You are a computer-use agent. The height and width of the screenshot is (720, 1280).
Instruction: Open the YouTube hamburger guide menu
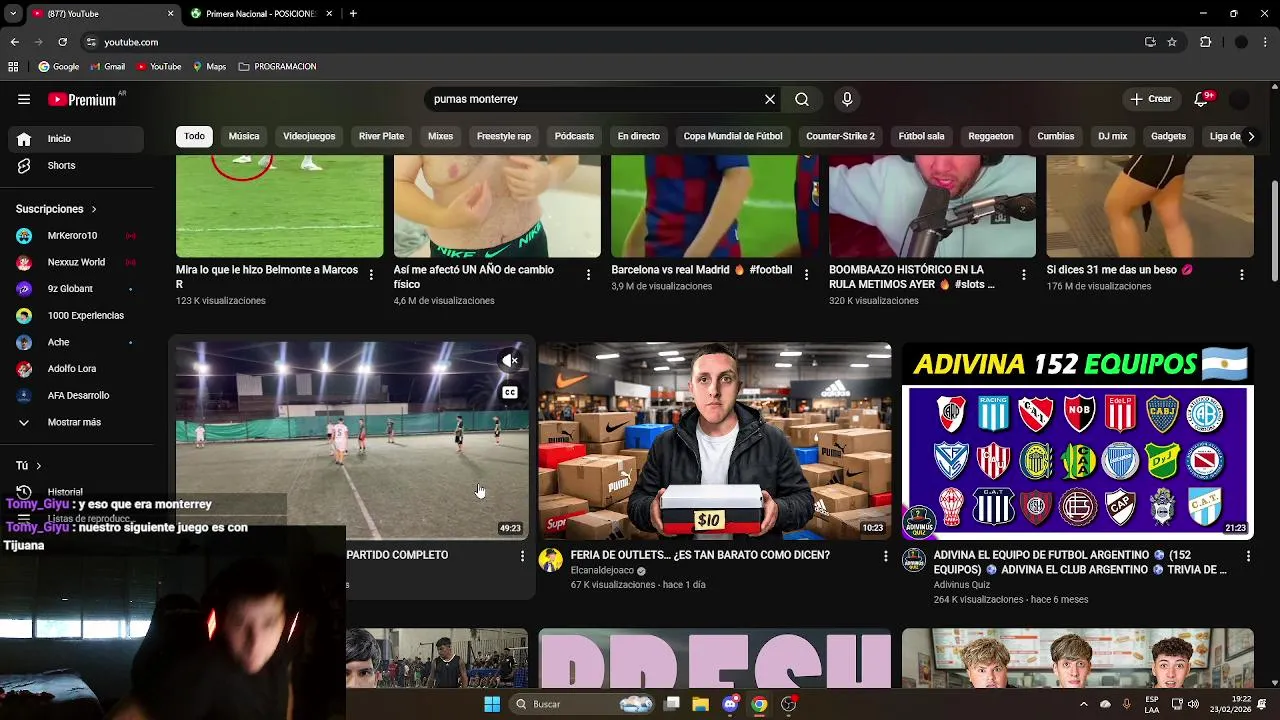coord(24,99)
